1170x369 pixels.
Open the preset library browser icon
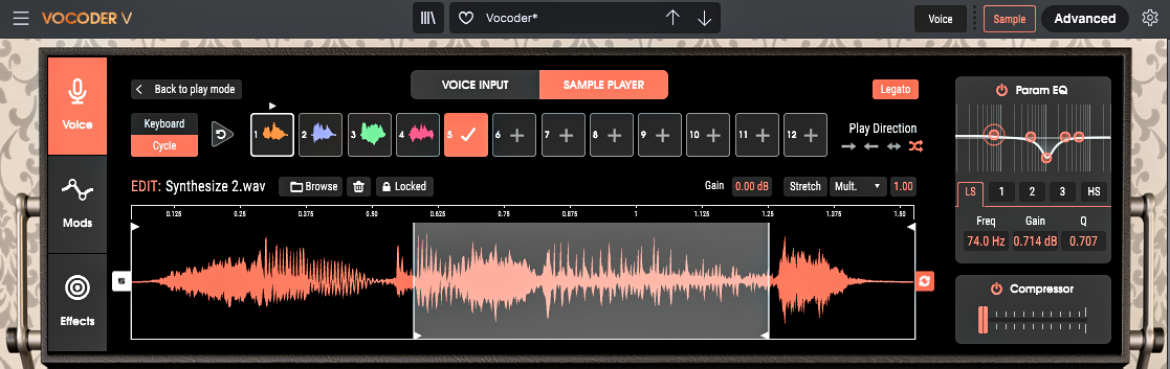[428, 18]
